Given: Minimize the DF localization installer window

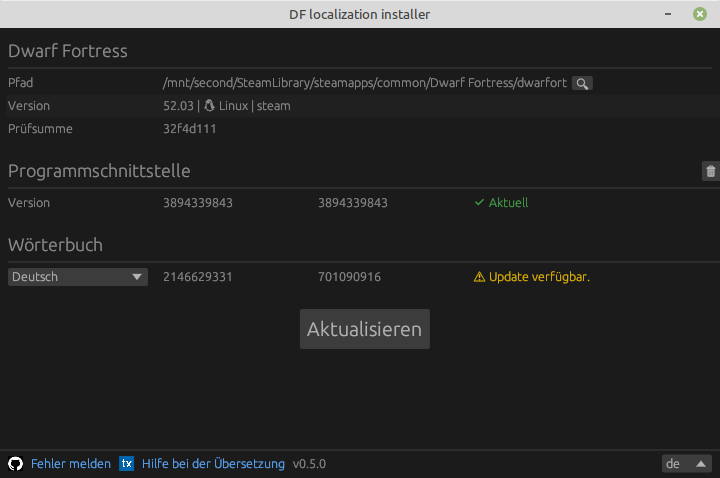Looking at the screenshot, I should tap(668, 14).
